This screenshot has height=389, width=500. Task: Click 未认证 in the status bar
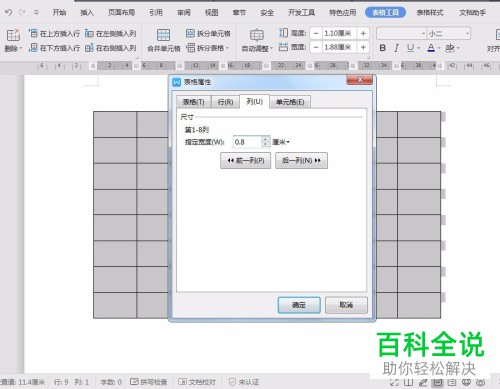point(244,382)
